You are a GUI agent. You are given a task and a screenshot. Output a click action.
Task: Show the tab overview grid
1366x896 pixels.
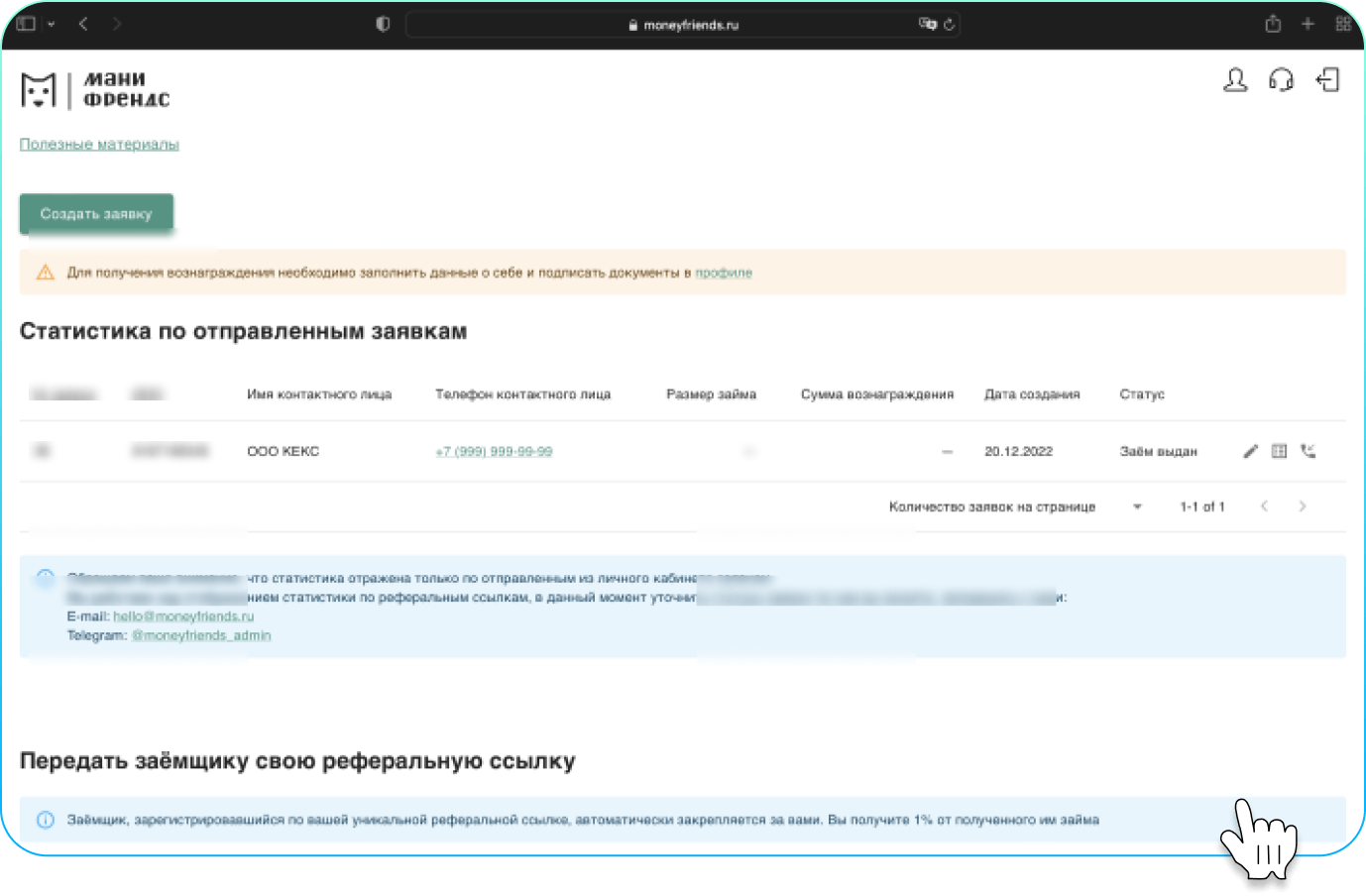[x=1343, y=25]
